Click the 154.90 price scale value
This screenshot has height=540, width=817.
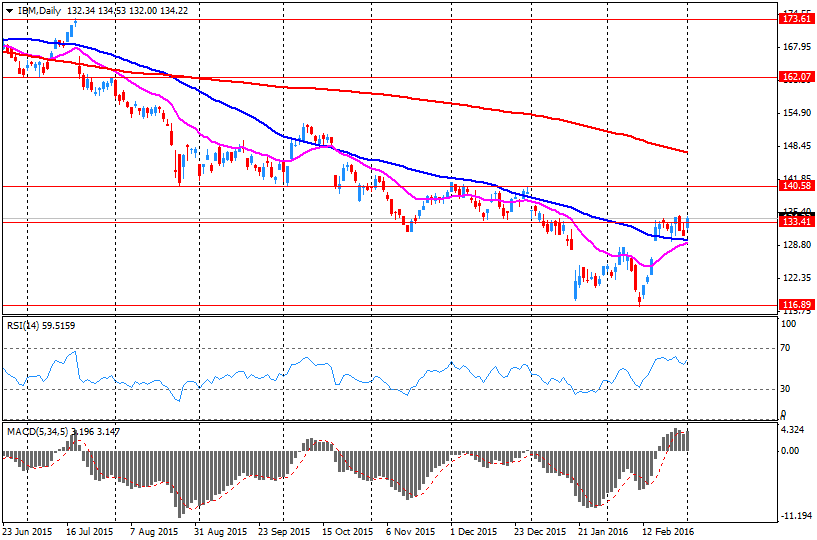click(x=798, y=113)
